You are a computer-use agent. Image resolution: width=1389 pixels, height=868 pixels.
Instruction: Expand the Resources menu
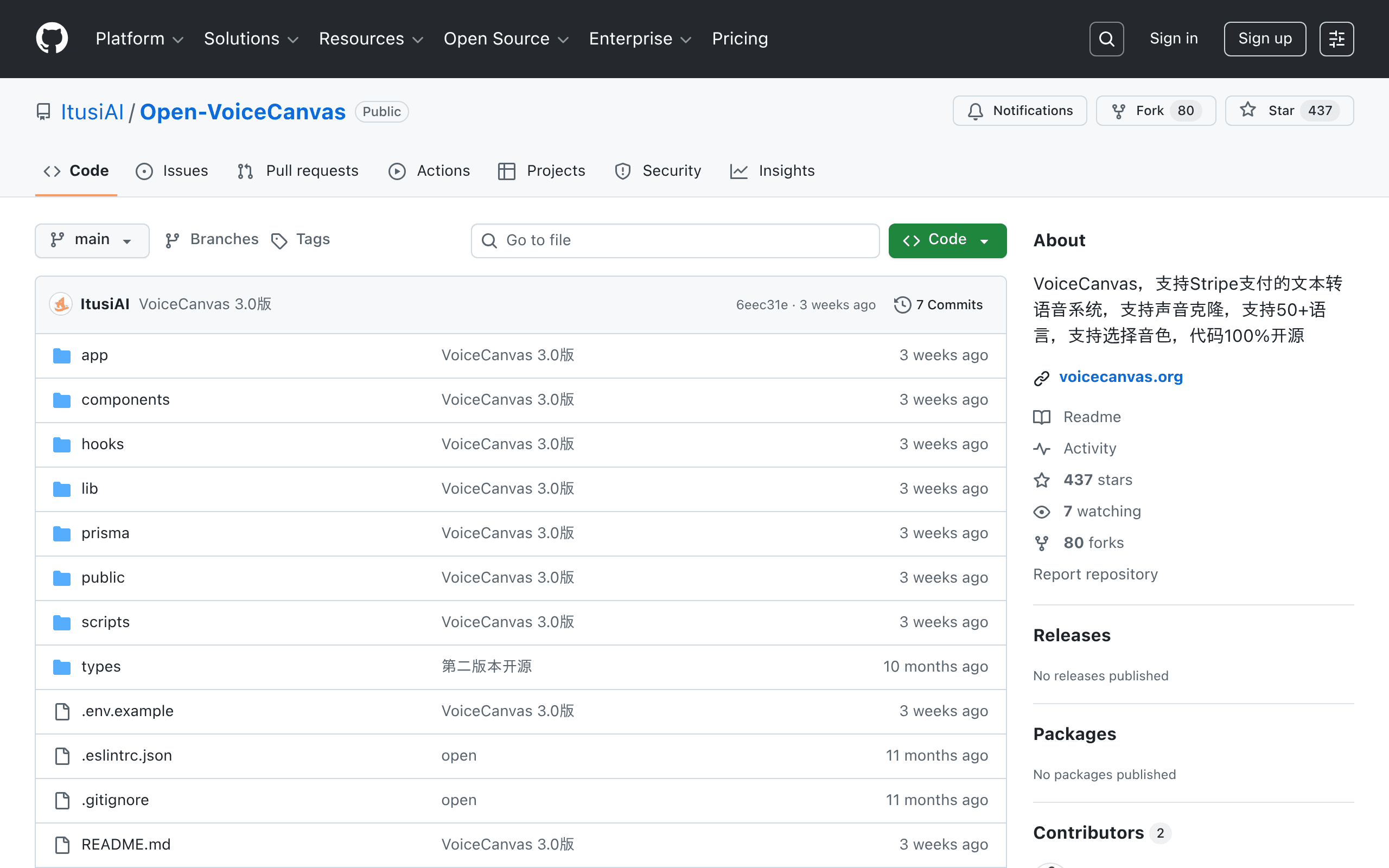point(371,39)
